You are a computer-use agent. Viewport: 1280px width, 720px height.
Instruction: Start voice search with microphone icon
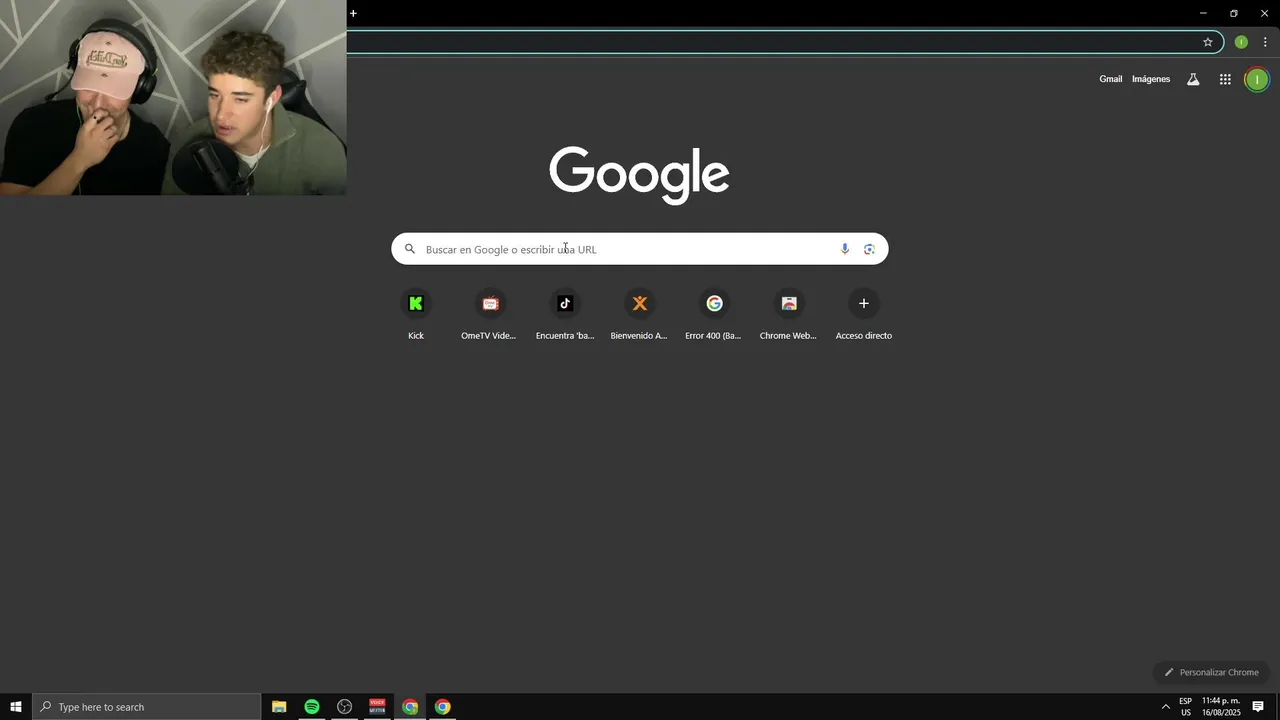[x=845, y=249]
